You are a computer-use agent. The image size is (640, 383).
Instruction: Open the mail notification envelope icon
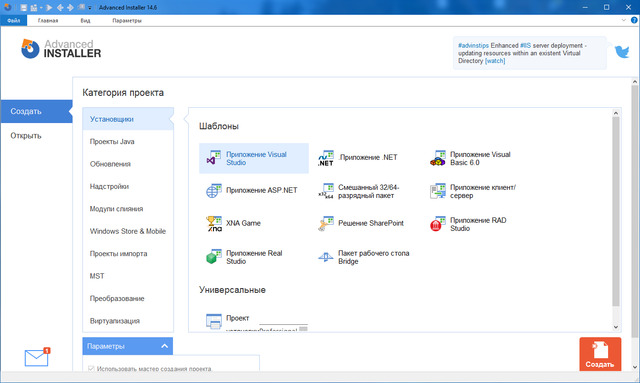point(37,357)
